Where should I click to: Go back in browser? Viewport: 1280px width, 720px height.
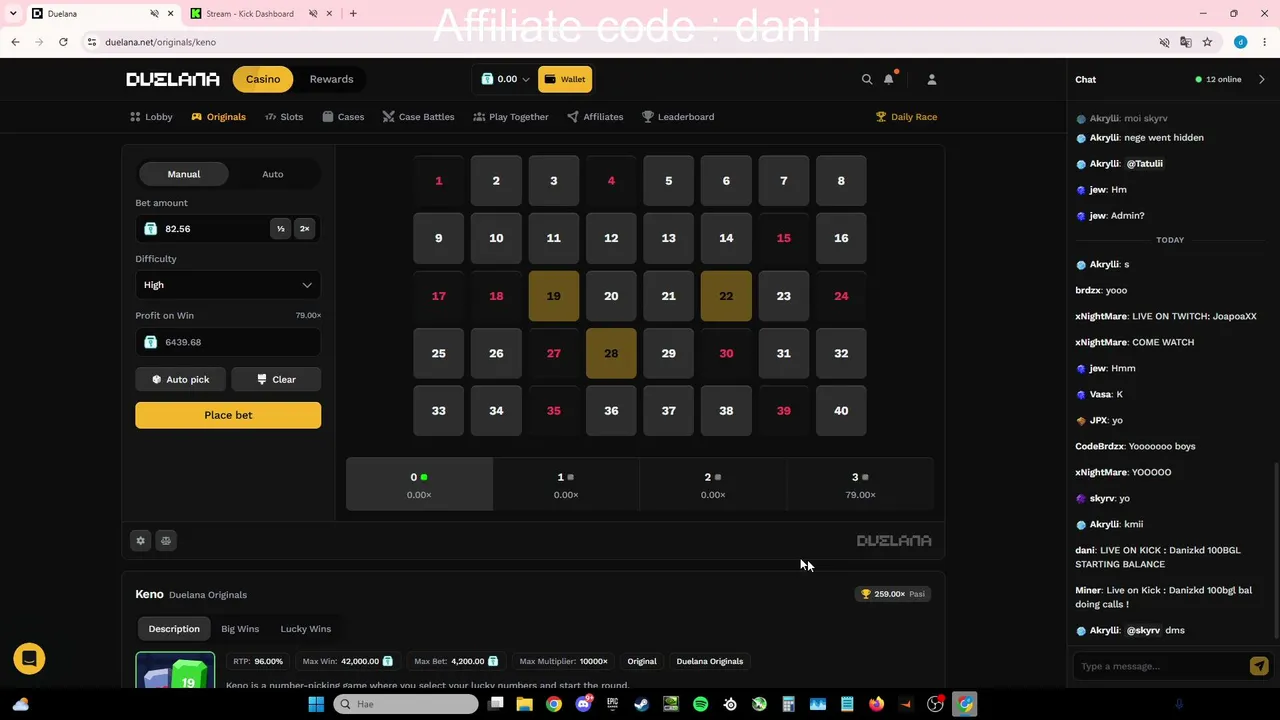click(15, 42)
